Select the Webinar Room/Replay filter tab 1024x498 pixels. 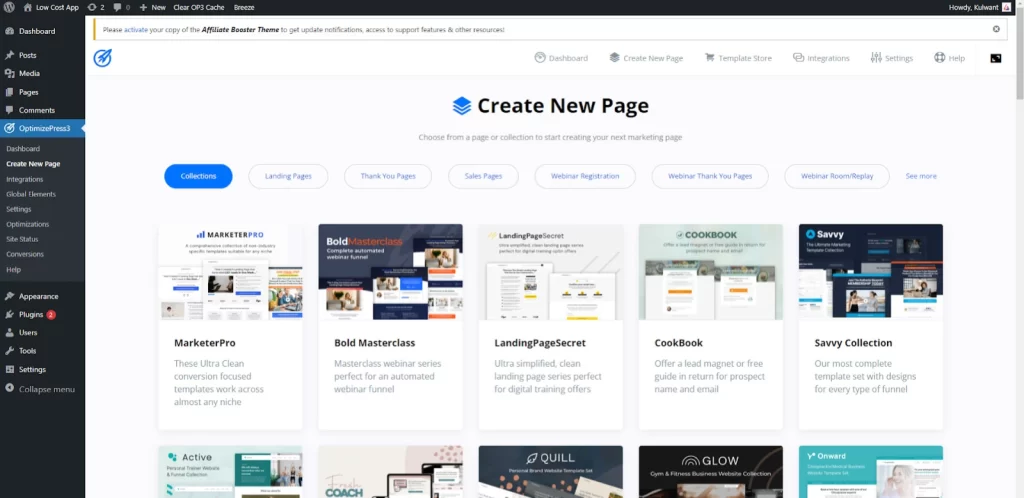(x=837, y=176)
